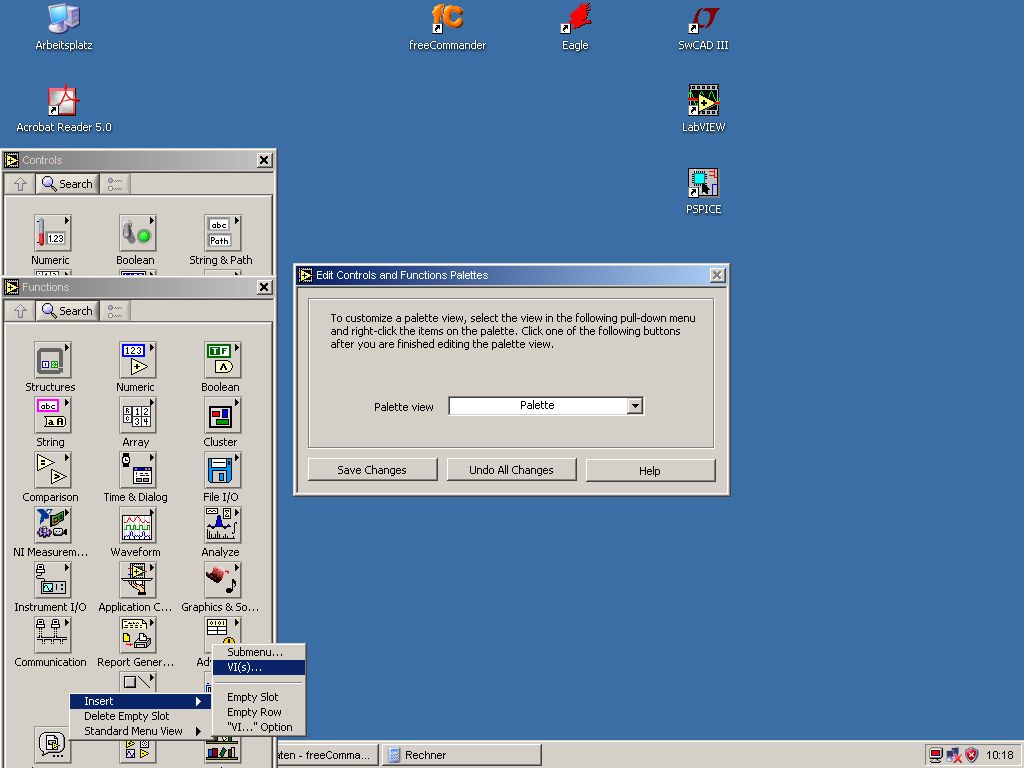Open Acrobat Reader 5.0 shortcut
This screenshot has width=1024, height=768.
click(63, 108)
